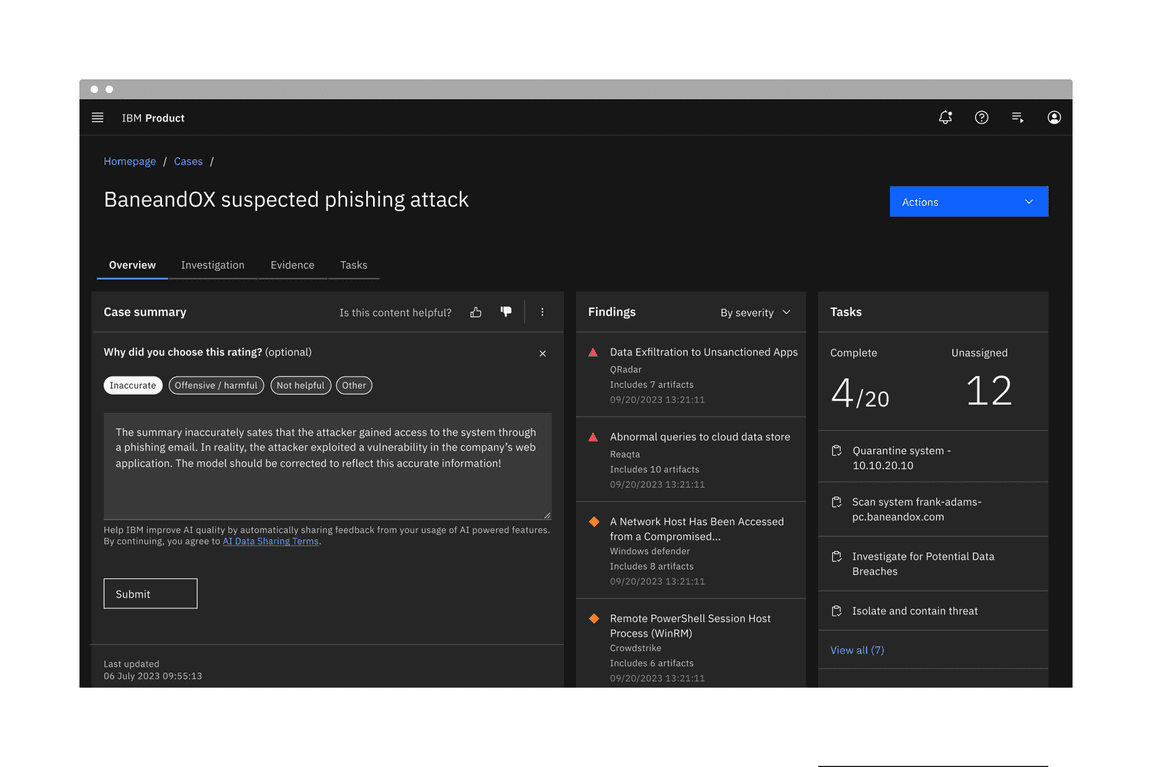Open the Case summary overflow menu
This screenshot has width=1152, height=767.
(542, 311)
